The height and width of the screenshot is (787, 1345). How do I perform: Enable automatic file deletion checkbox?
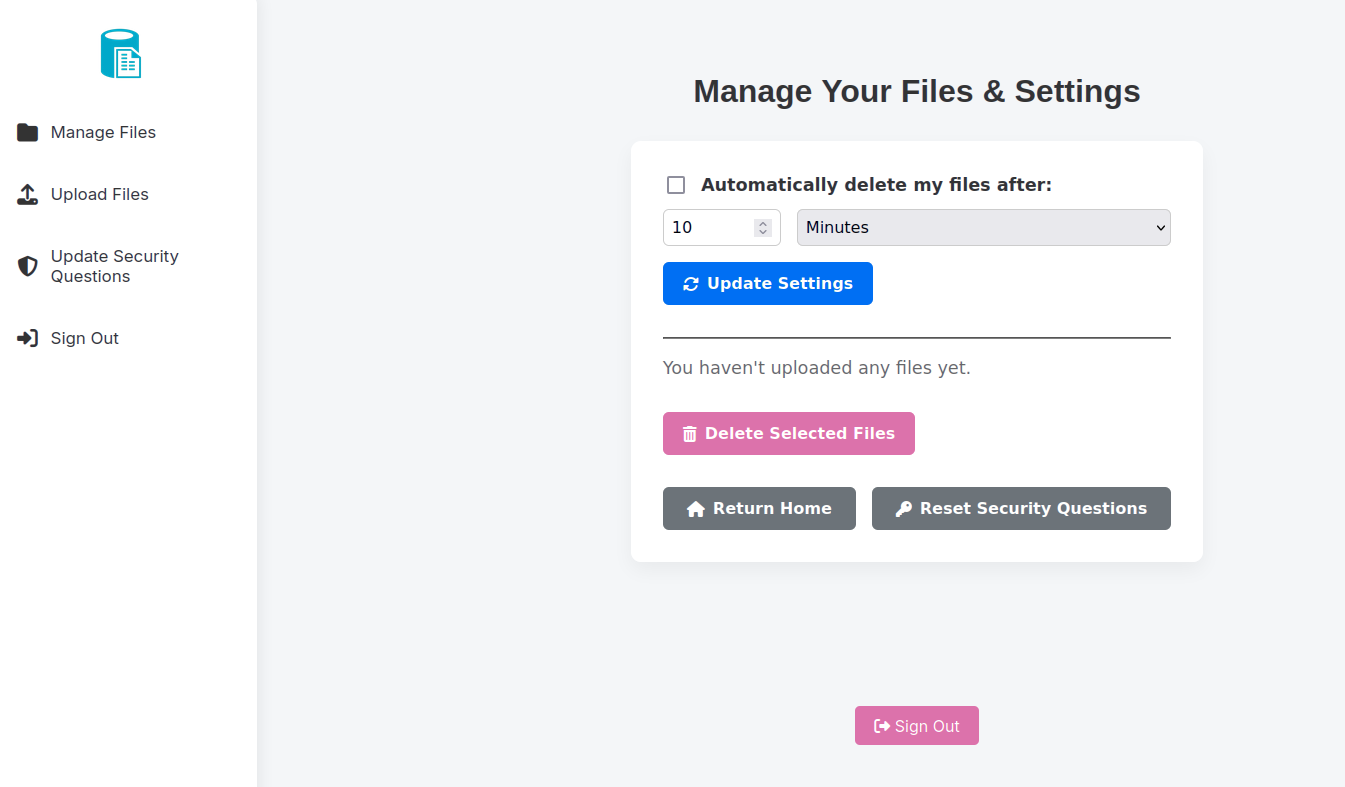[x=676, y=185]
